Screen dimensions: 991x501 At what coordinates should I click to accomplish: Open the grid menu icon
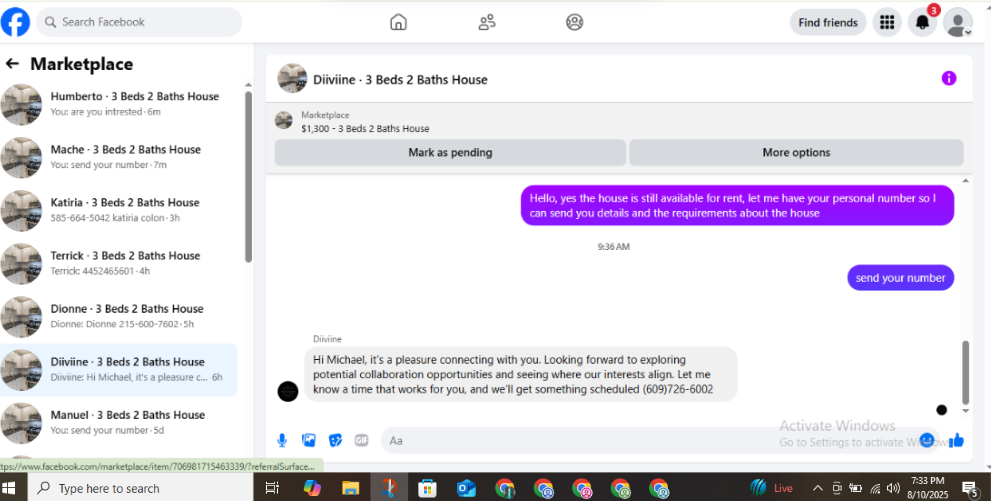(887, 22)
